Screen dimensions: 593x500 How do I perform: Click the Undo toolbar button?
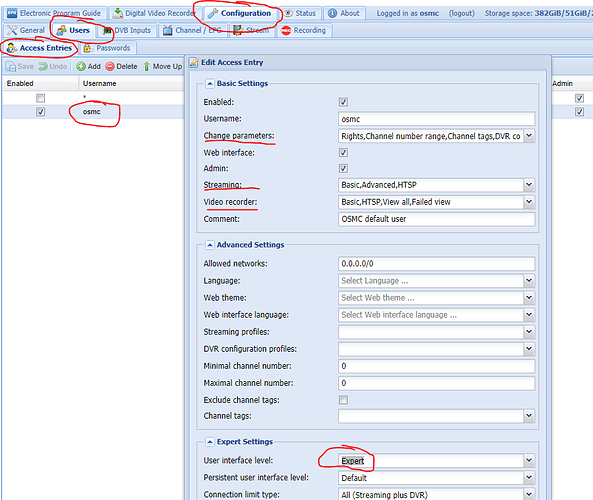point(53,67)
